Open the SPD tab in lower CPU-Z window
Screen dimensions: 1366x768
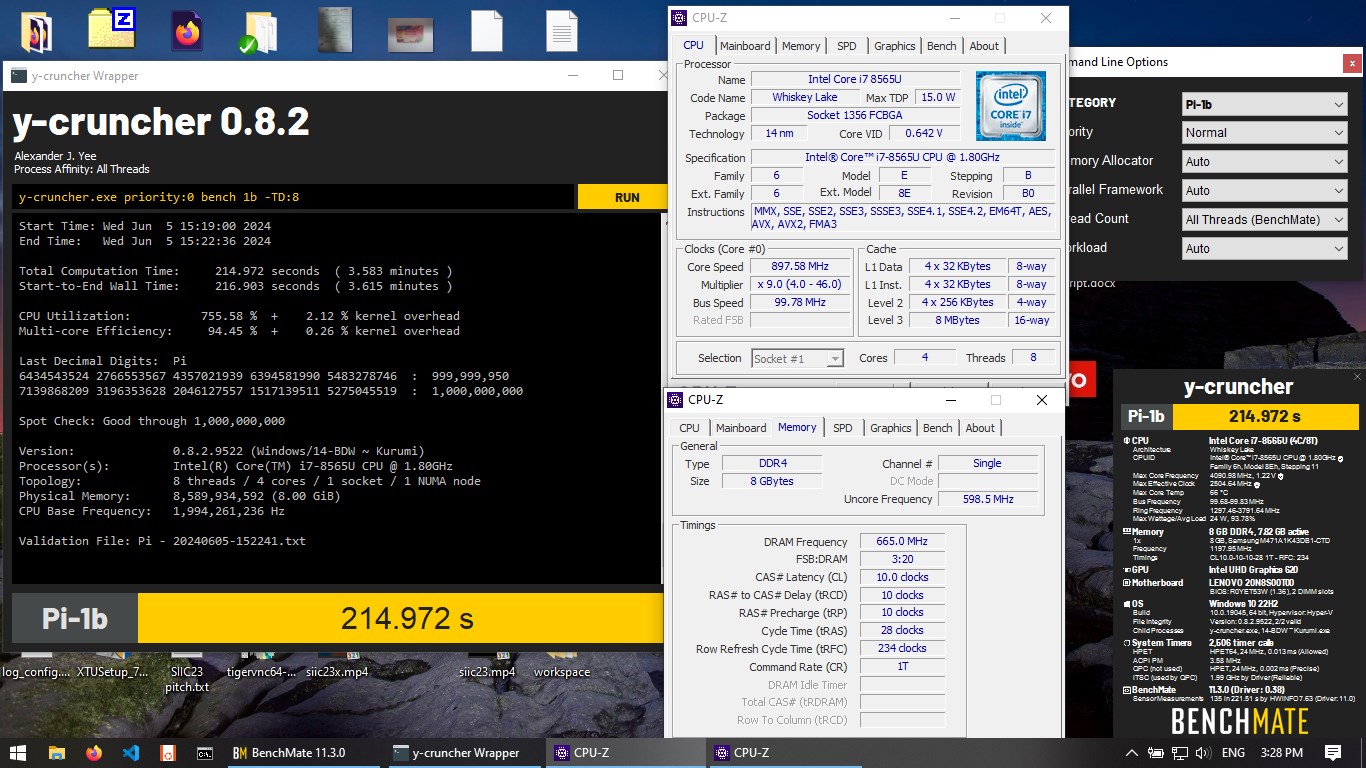[x=843, y=428]
